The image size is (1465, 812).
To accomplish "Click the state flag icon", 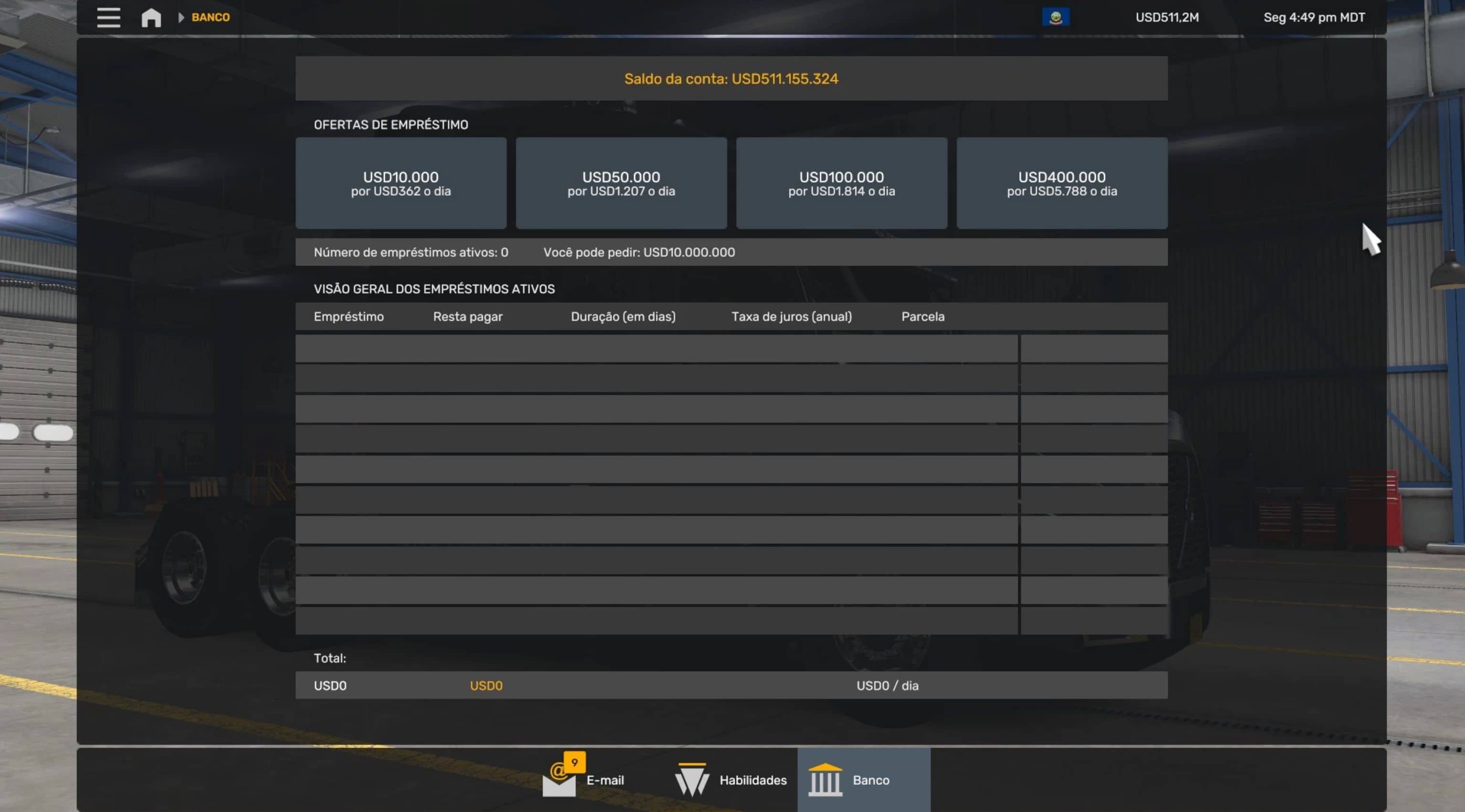I will point(1055,17).
